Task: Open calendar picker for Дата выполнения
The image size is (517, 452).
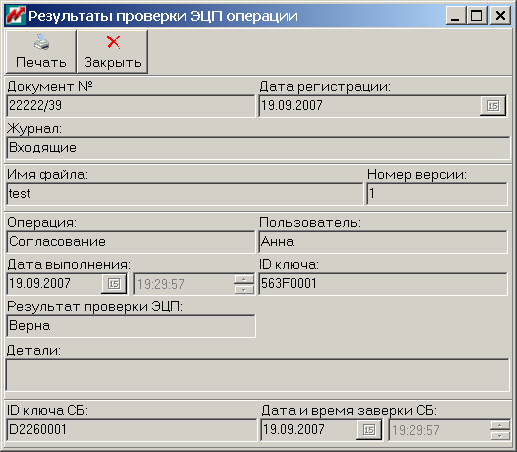Action: pyautogui.click(x=114, y=284)
